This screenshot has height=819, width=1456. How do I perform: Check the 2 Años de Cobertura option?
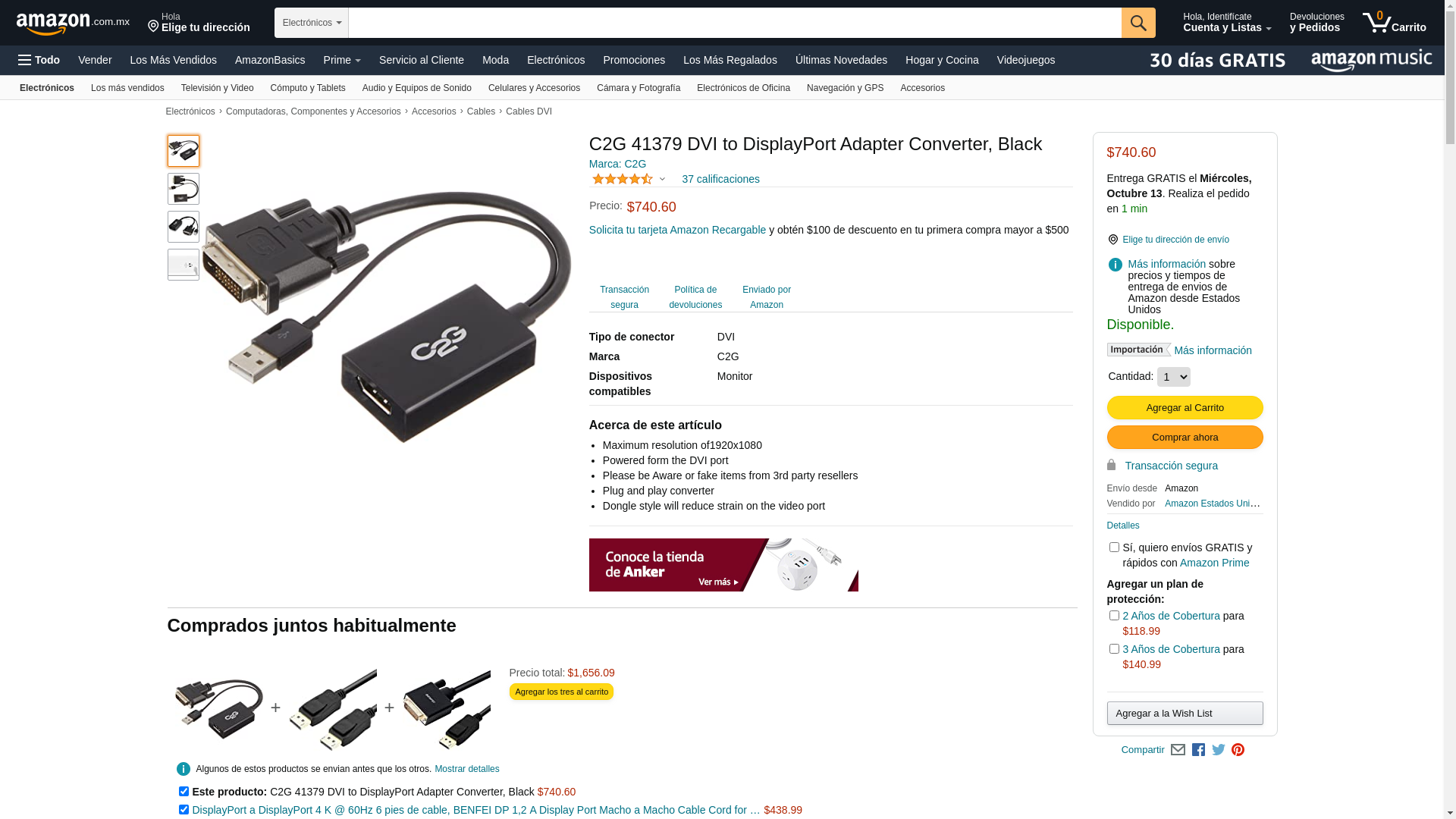[1113, 615]
